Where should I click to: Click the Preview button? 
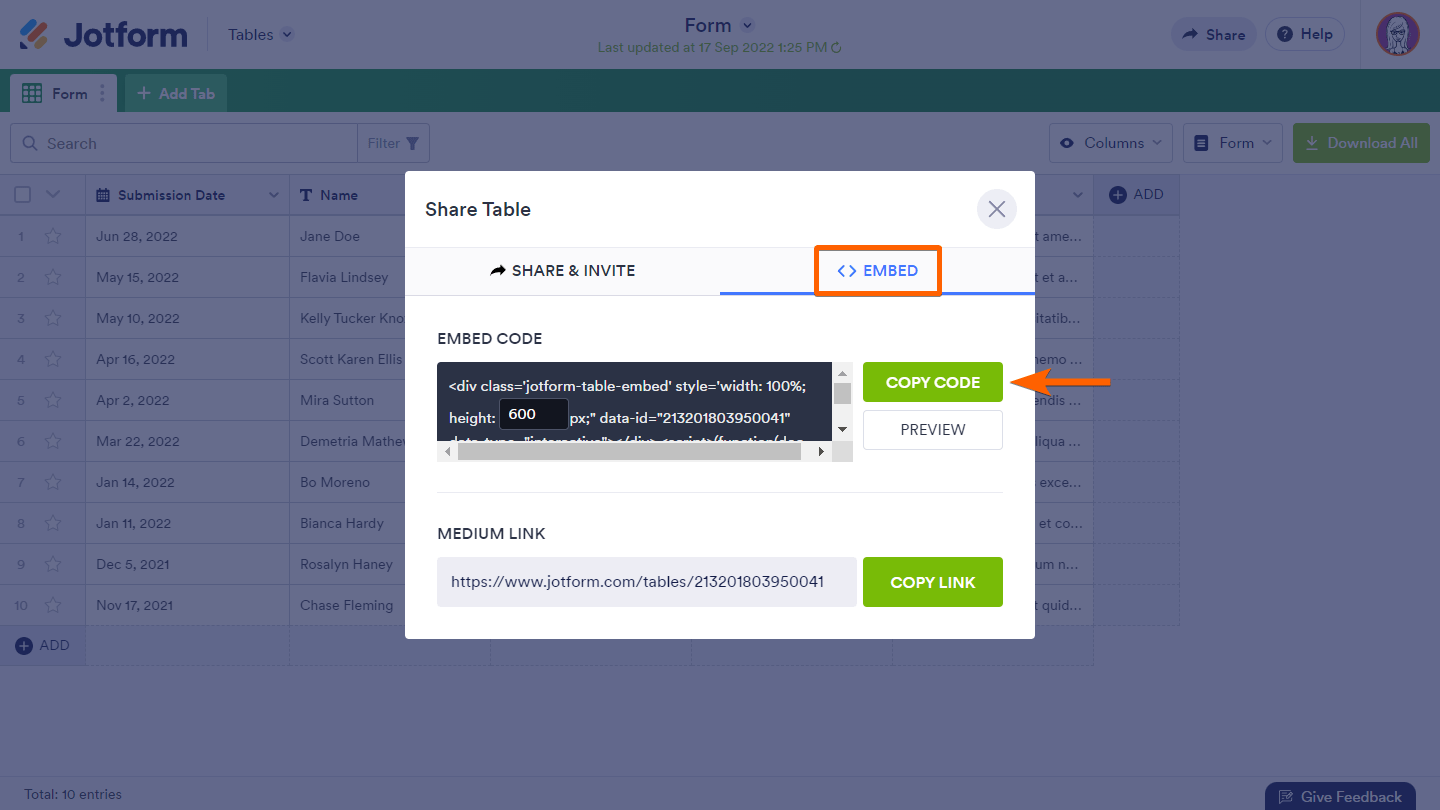click(933, 430)
